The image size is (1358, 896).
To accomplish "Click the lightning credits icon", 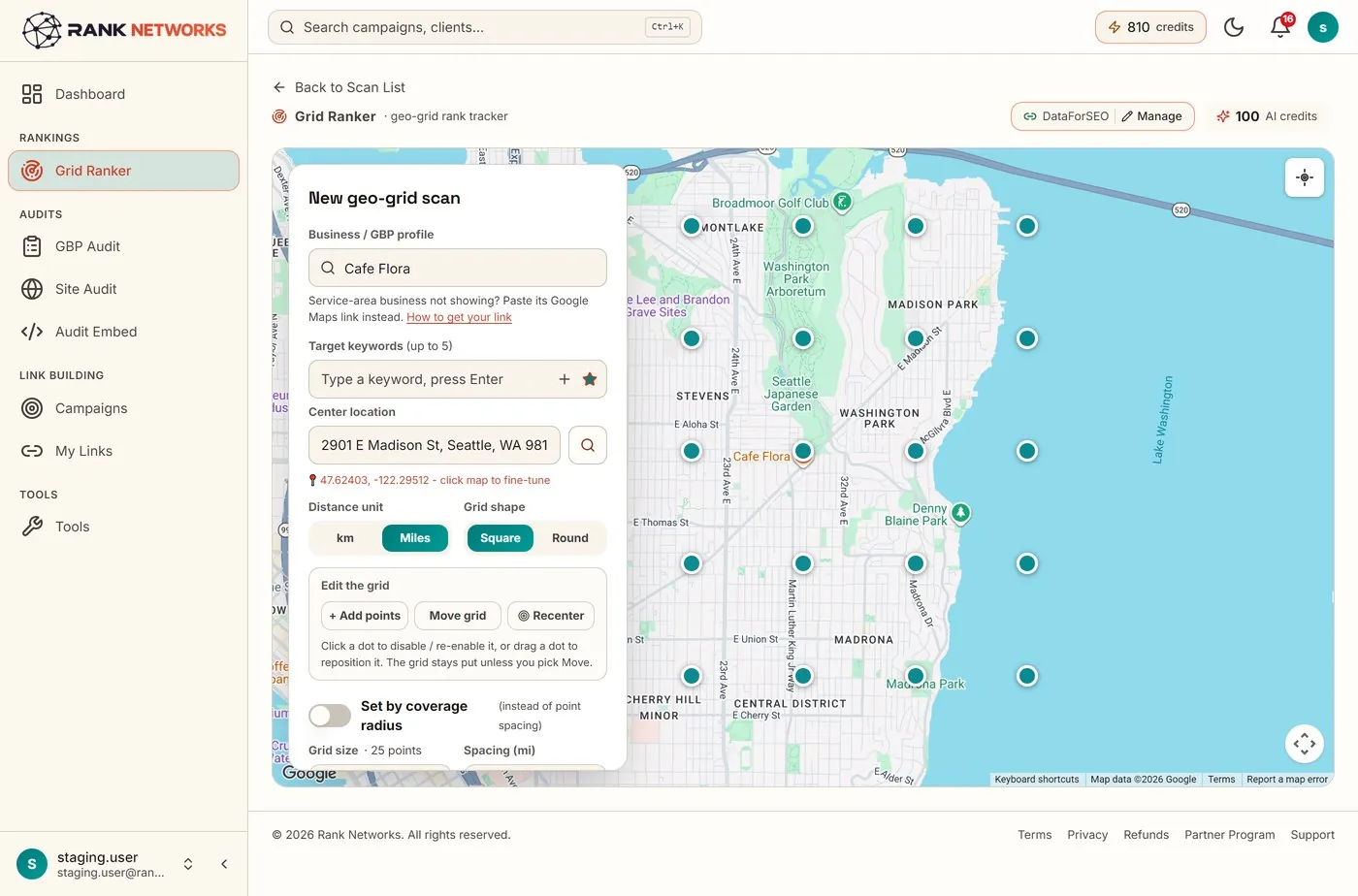I will click(1115, 27).
